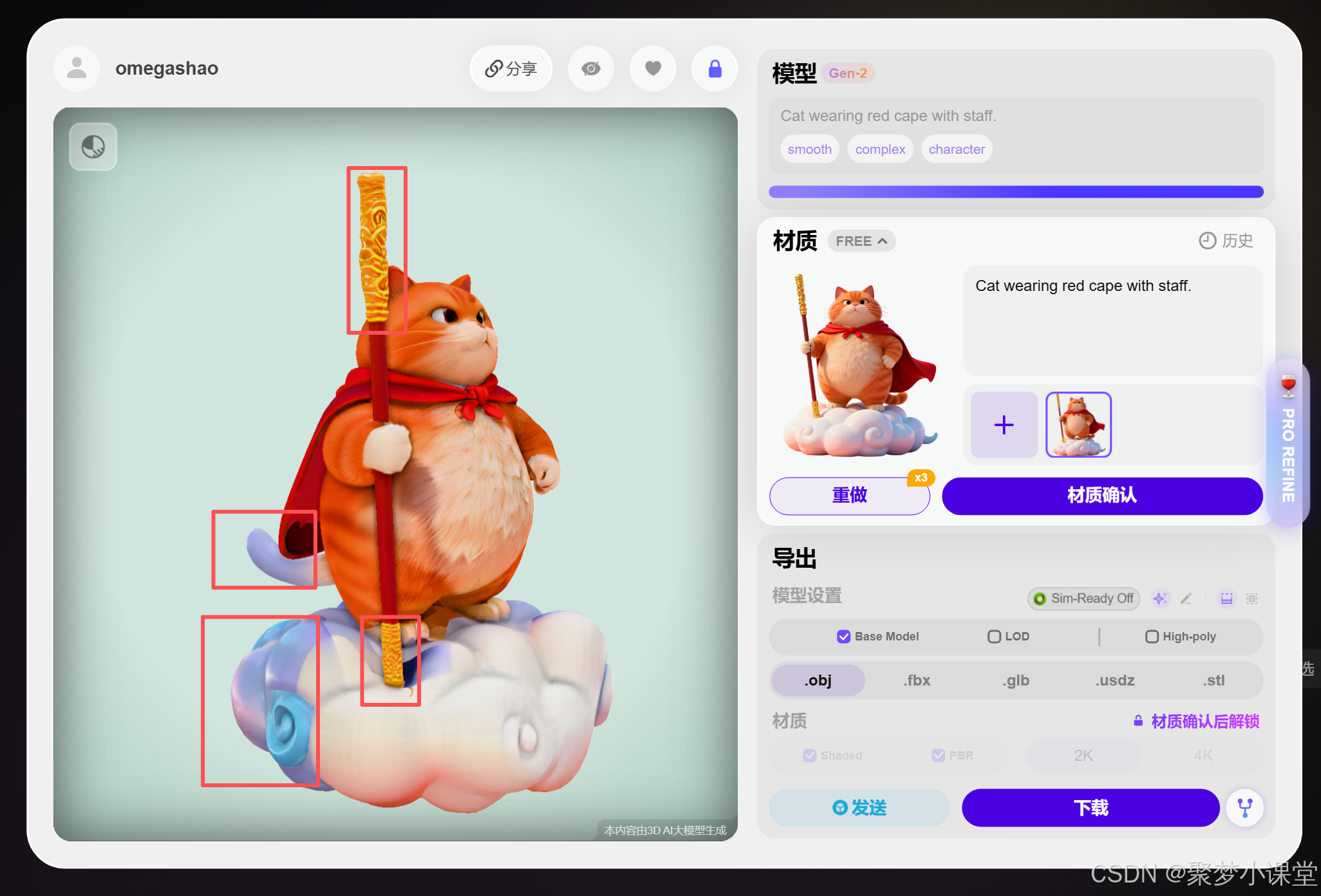Click the plus add reference image tile

1004,425
